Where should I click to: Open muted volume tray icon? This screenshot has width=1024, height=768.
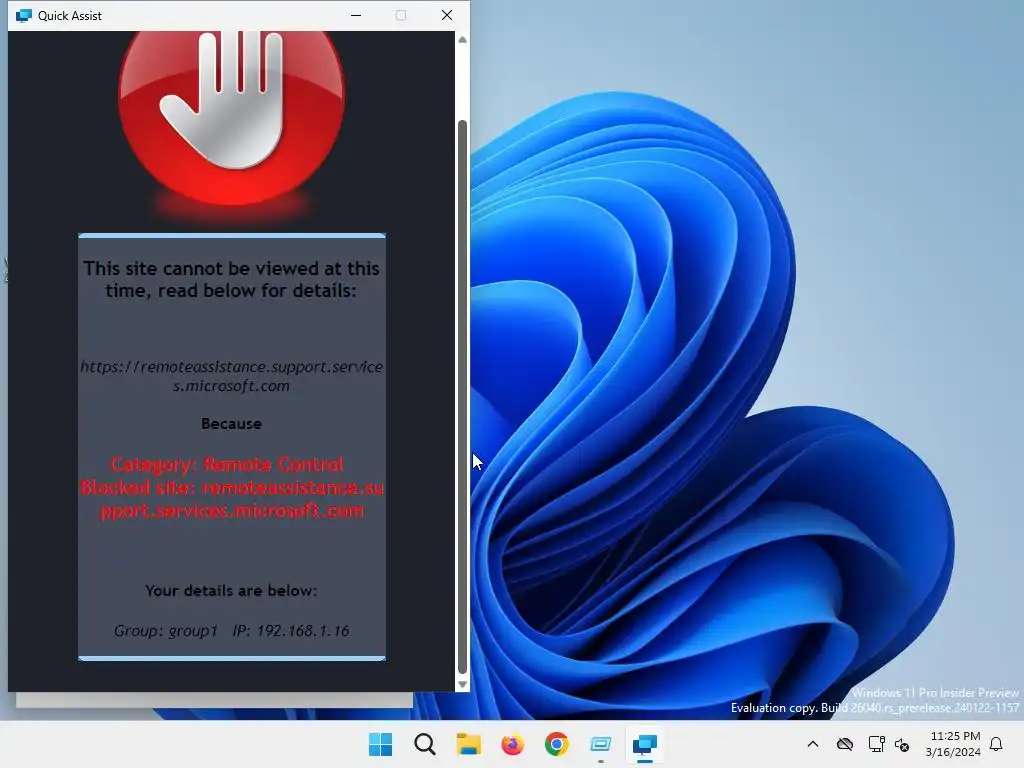coord(902,744)
